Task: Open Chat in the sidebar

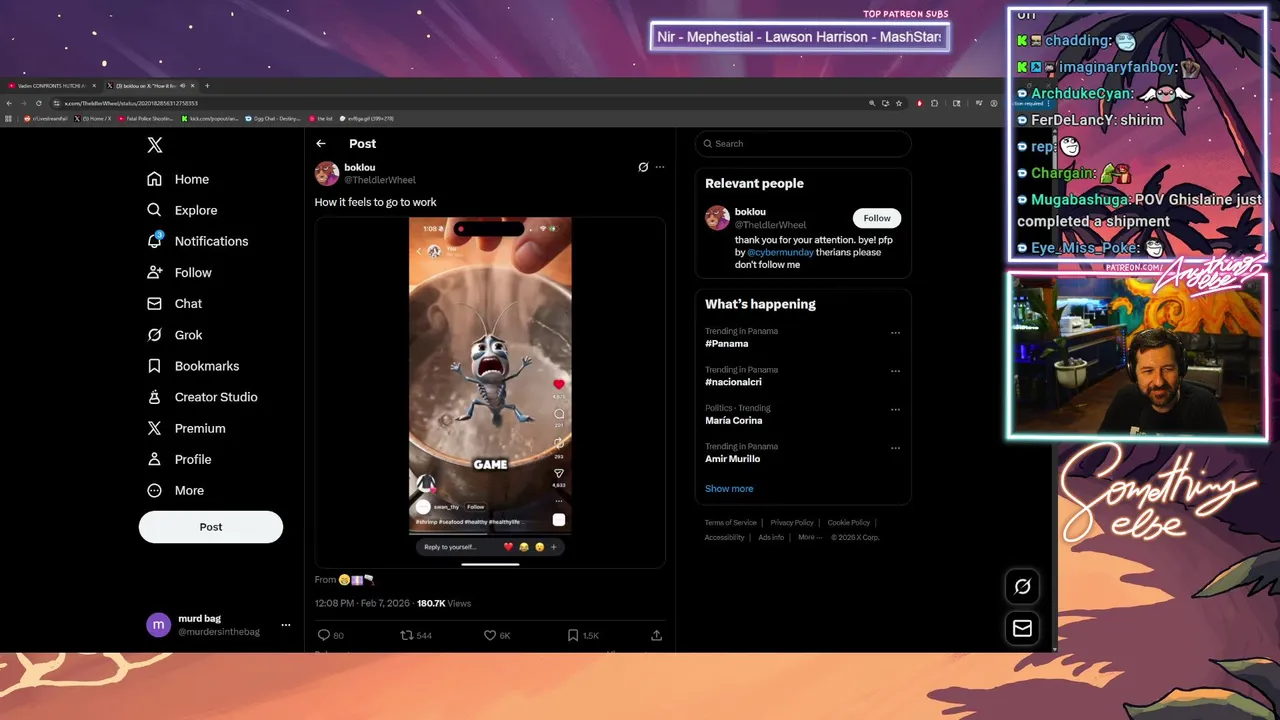Action: [174, 303]
